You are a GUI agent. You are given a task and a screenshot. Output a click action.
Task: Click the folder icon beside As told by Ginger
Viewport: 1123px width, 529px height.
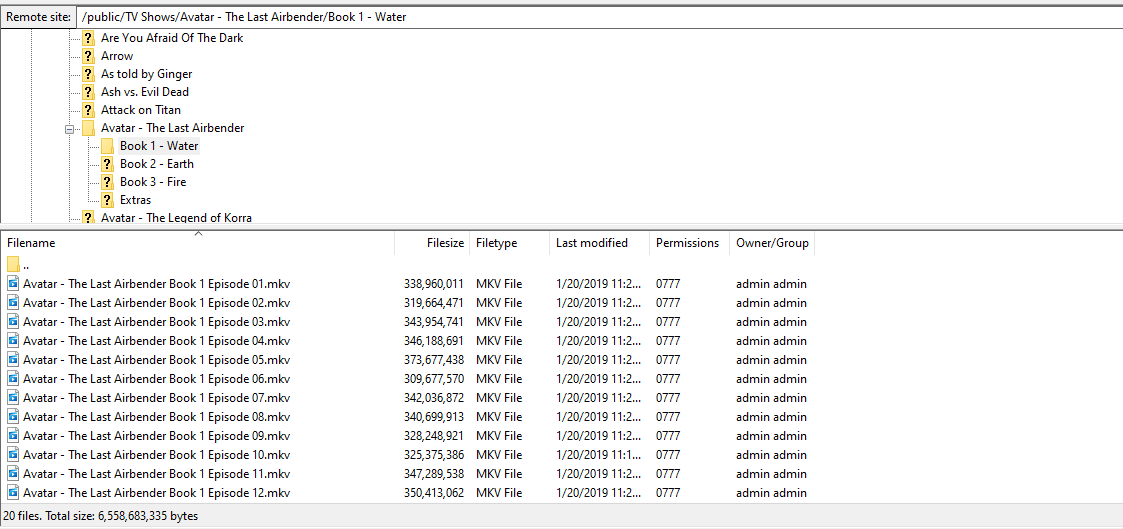coord(88,74)
